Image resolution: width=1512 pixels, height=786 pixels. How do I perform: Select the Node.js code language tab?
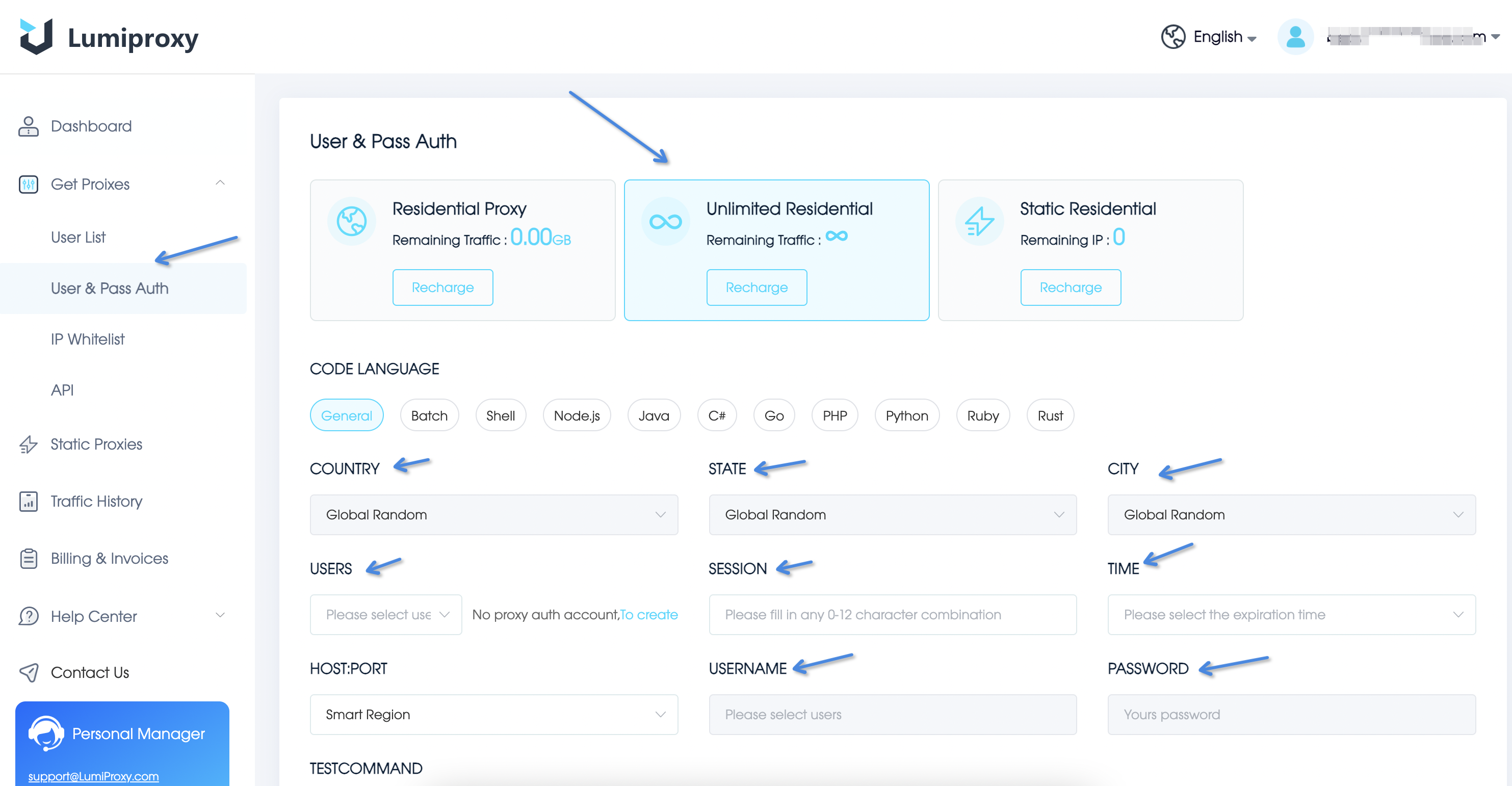pos(577,415)
